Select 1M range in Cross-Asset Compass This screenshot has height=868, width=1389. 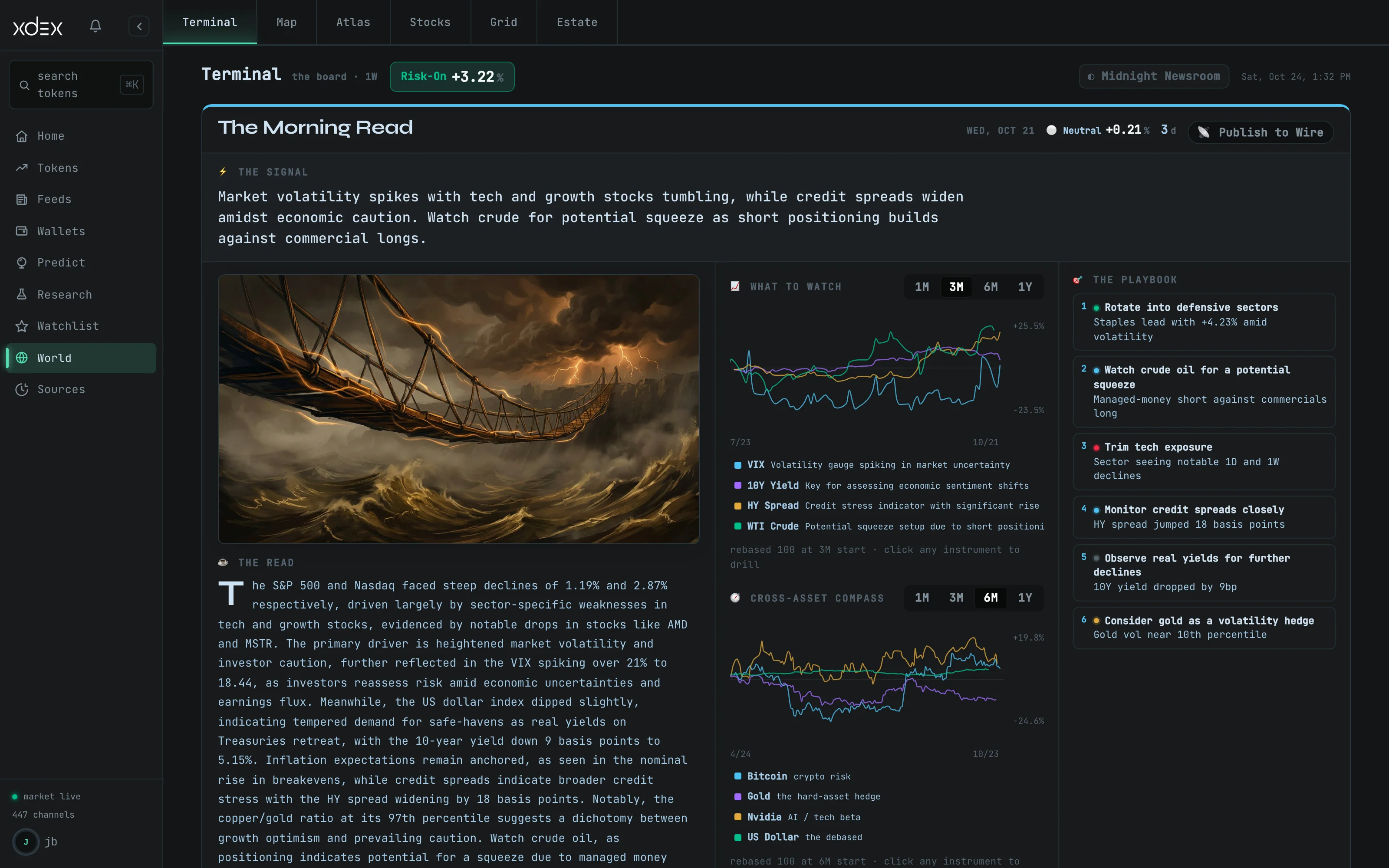(x=922, y=598)
